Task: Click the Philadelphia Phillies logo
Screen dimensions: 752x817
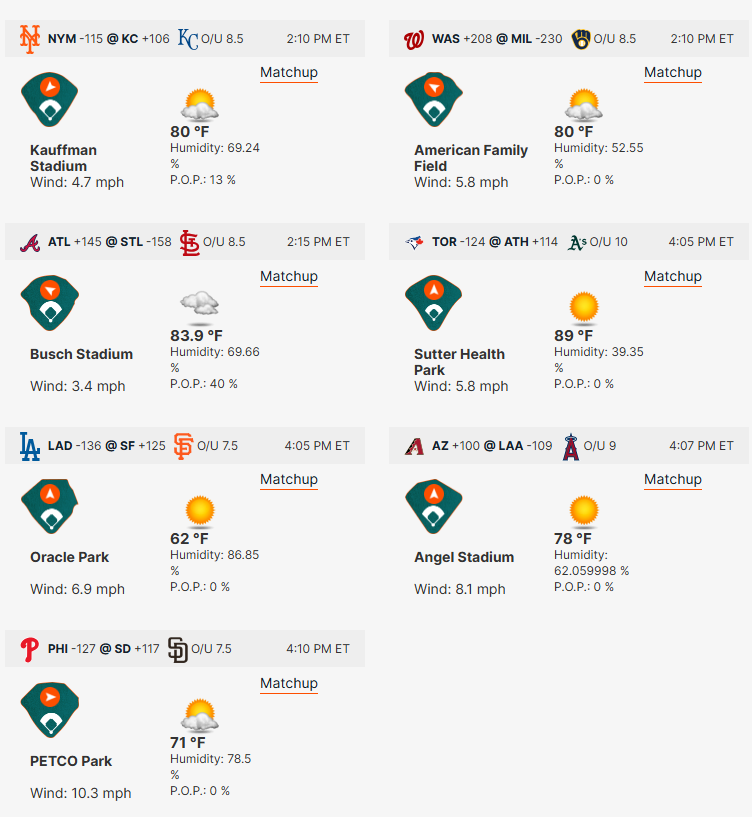Action: [30, 650]
